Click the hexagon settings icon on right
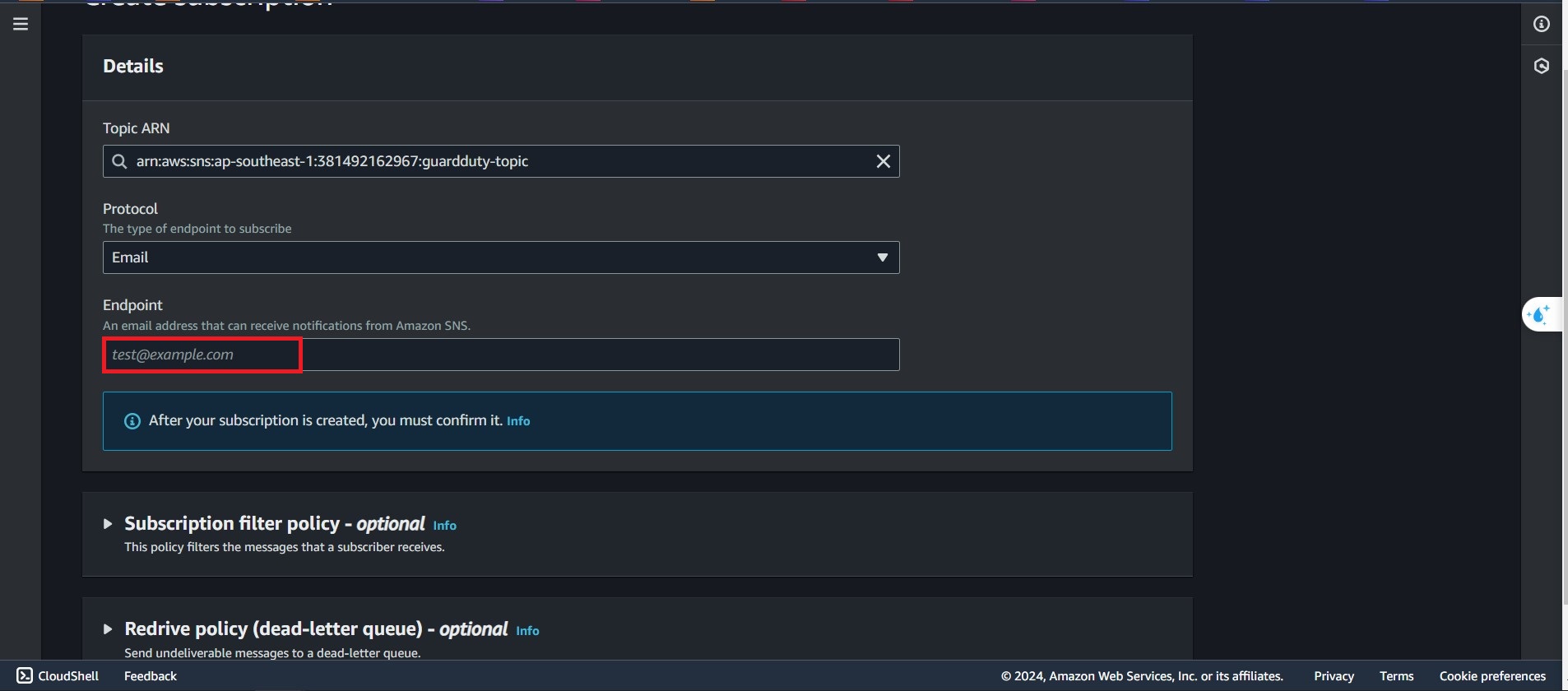Viewport: 1568px width, 691px height. (1541, 66)
